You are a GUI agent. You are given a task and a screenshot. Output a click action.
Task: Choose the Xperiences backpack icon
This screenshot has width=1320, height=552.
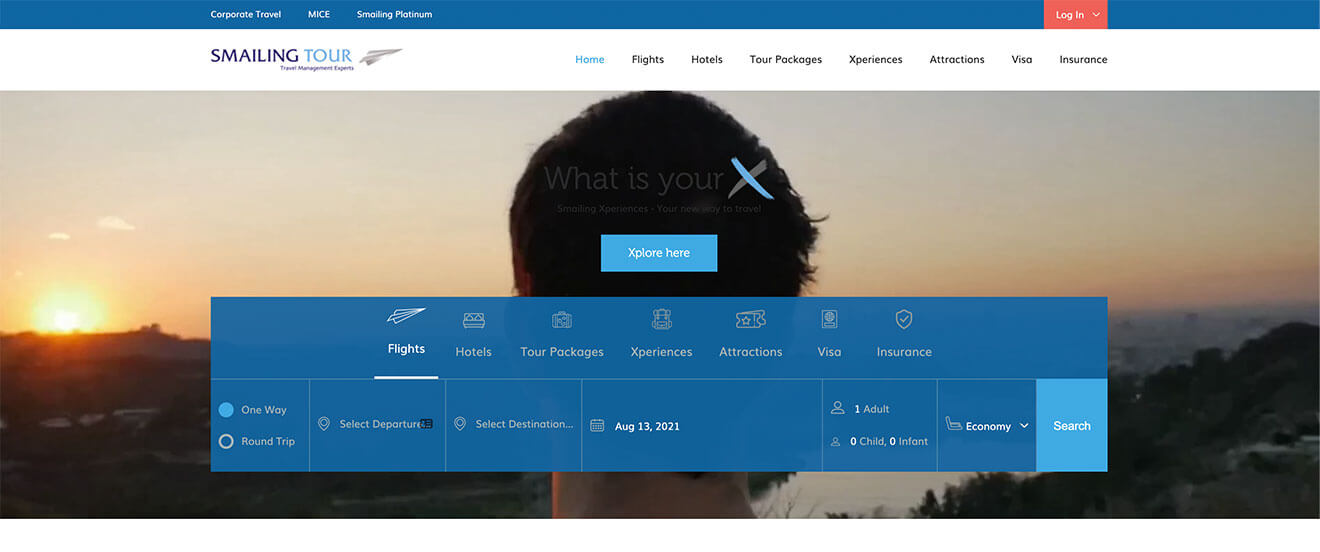[661, 319]
